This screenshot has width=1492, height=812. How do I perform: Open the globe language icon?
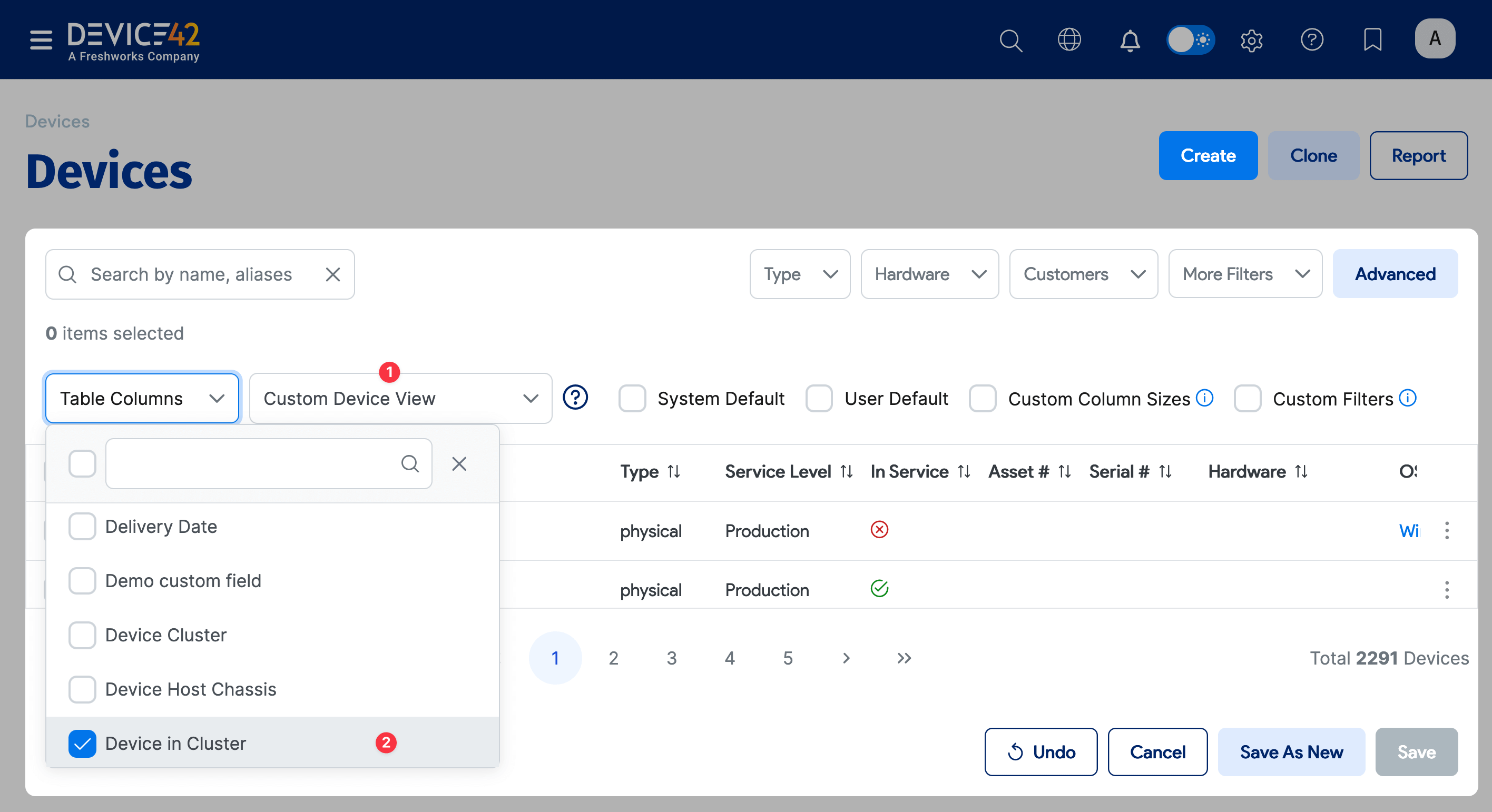click(1069, 40)
